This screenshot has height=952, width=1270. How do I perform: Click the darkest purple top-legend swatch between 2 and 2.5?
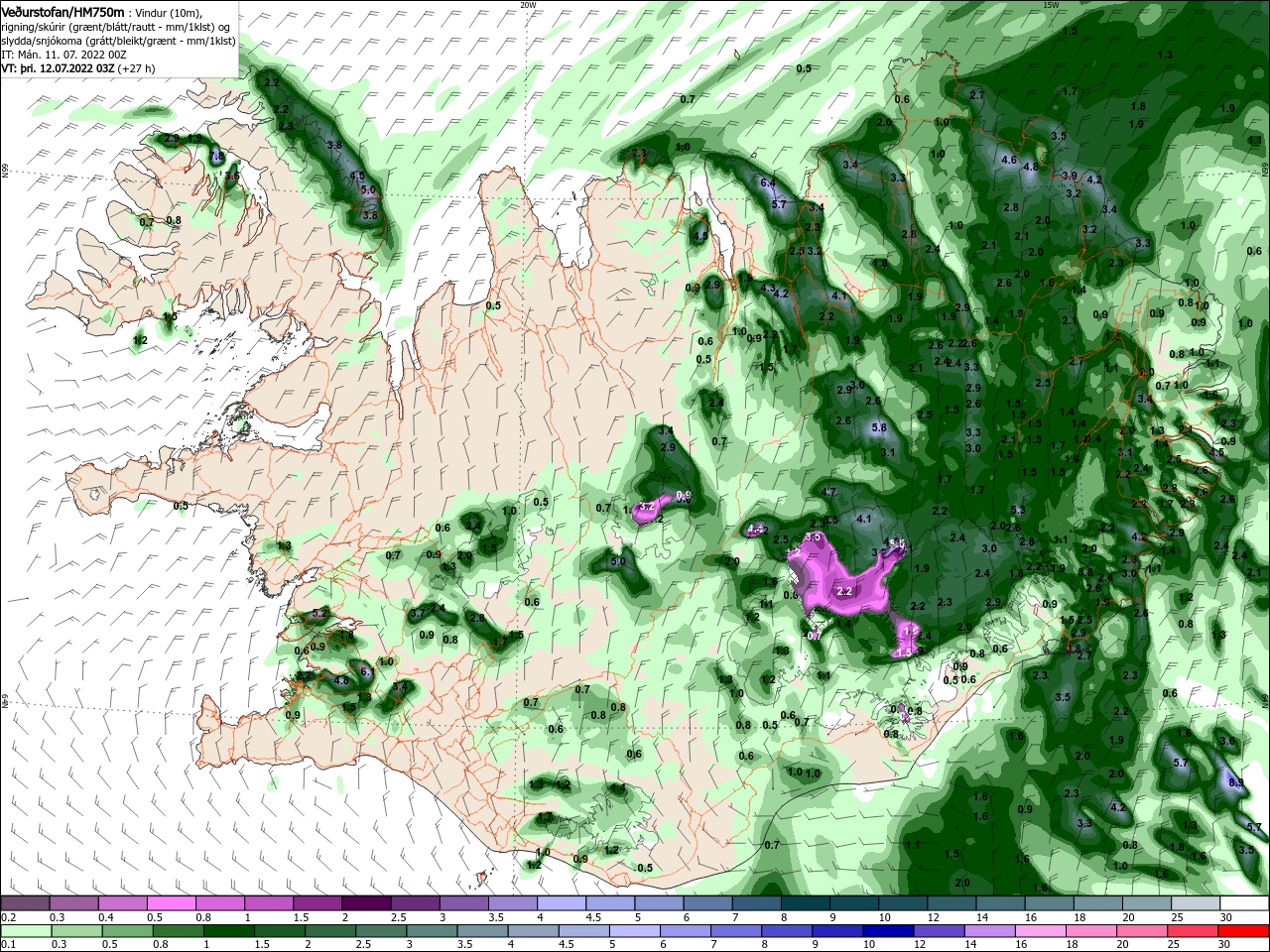pos(366,903)
